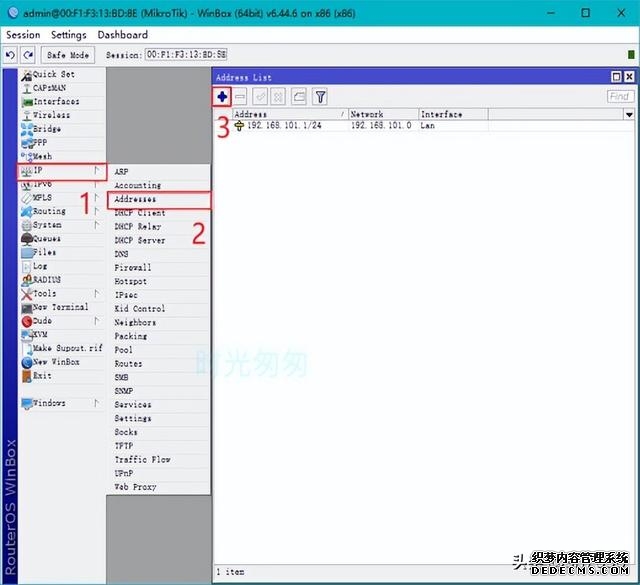This screenshot has height=585, width=640.
Task: Sort by the Address column header
Action: coord(290,115)
